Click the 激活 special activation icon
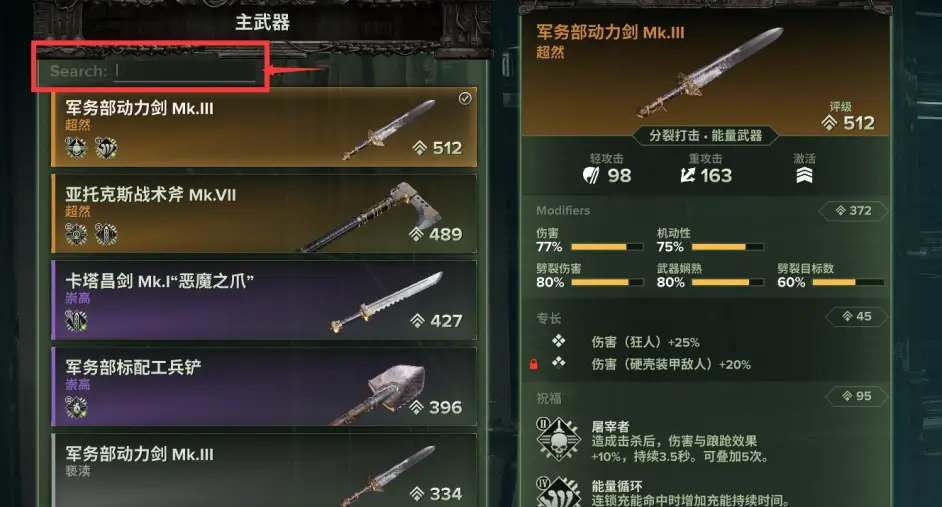 tap(804, 175)
